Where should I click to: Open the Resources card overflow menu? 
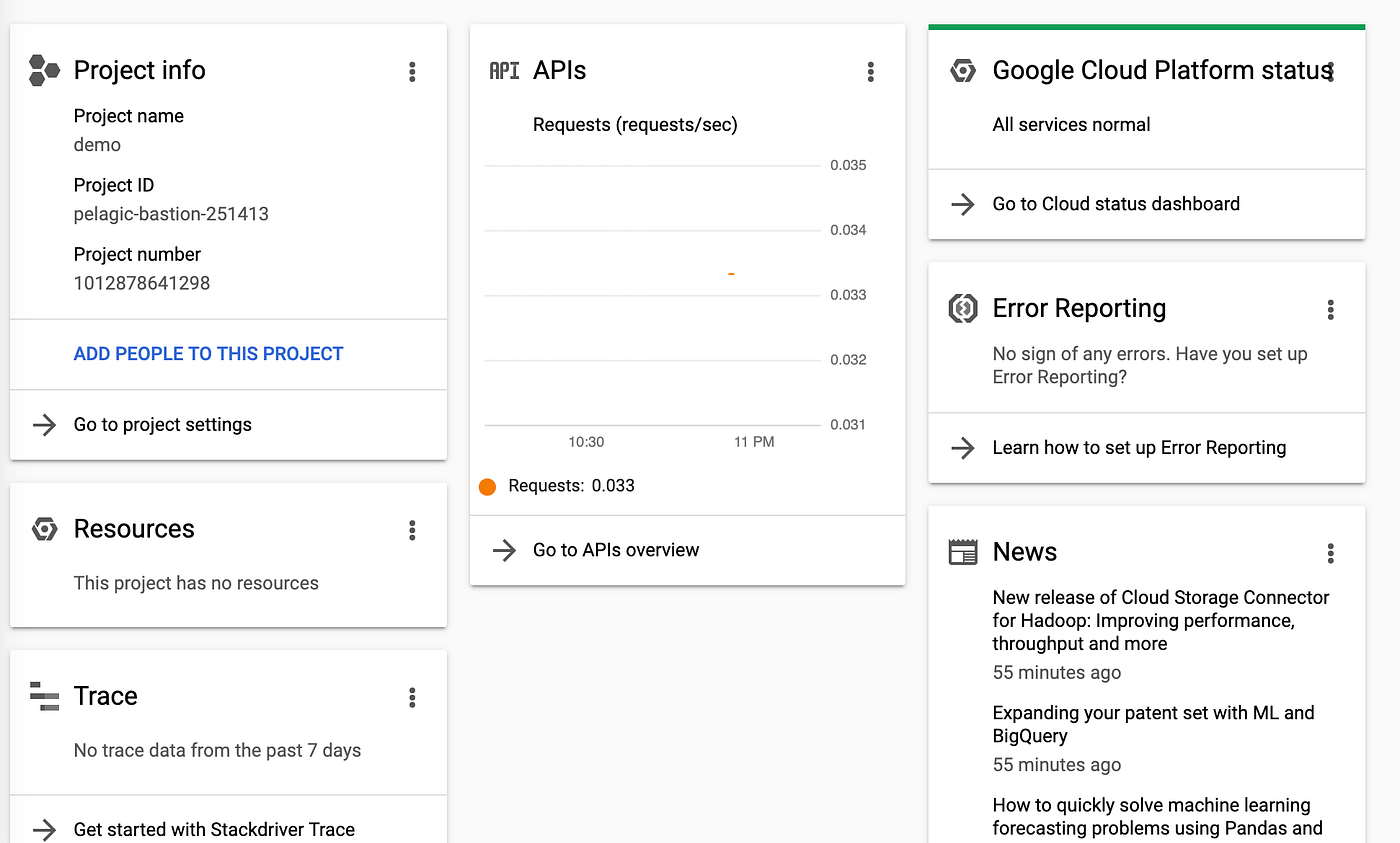coord(412,530)
